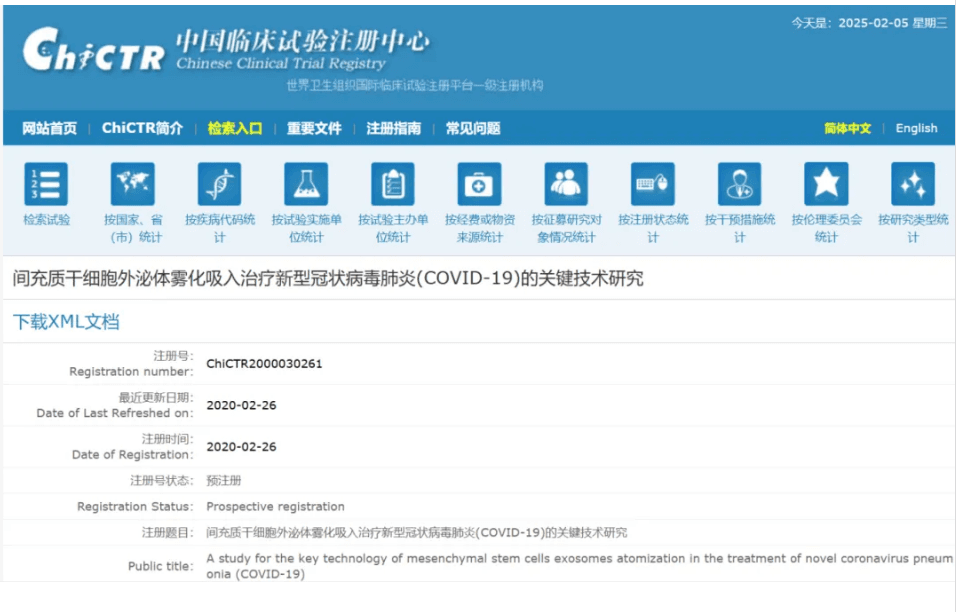Click the keyboard registration status icon
The width and height of the screenshot is (956, 612).
(x=653, y=185)
